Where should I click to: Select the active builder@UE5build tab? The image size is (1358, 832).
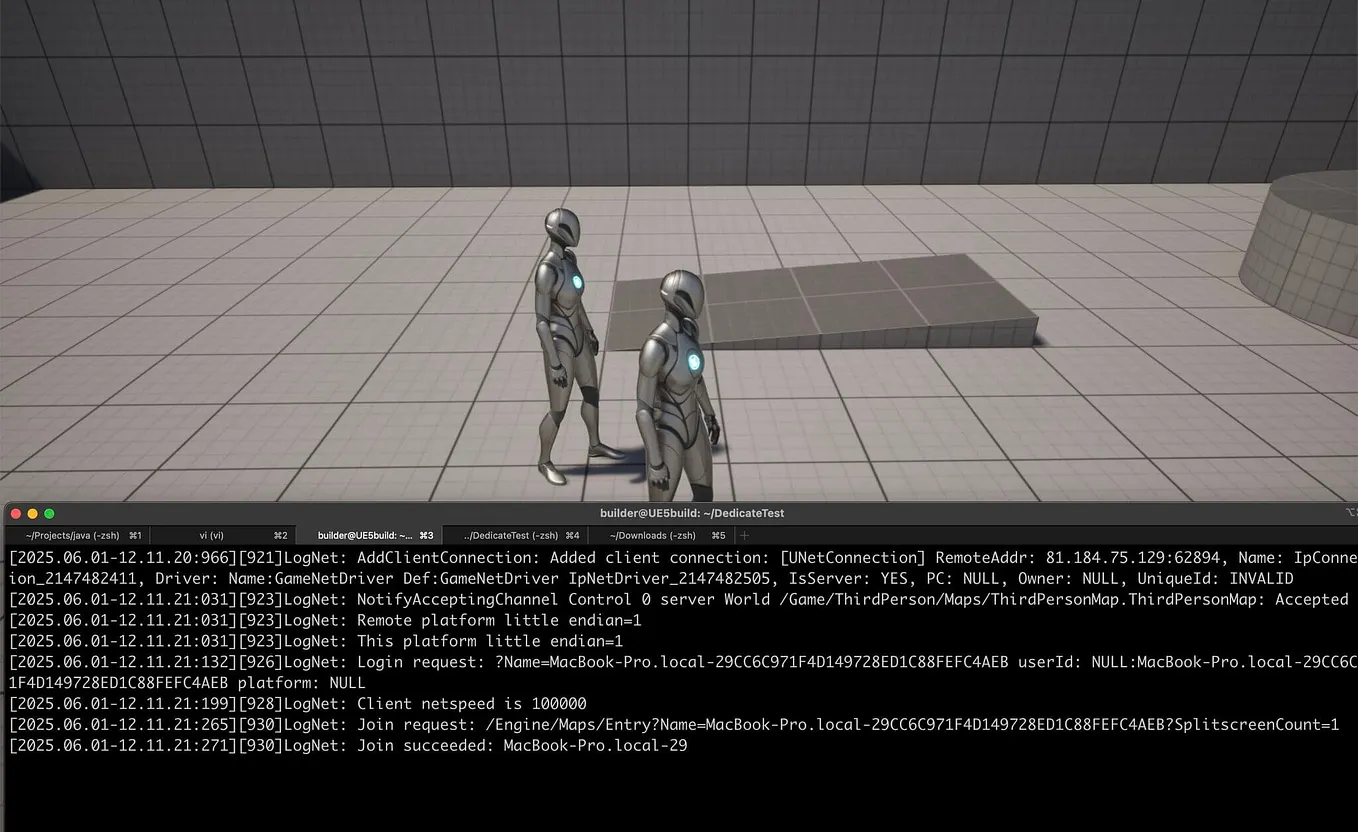click(x=370, y=535)
